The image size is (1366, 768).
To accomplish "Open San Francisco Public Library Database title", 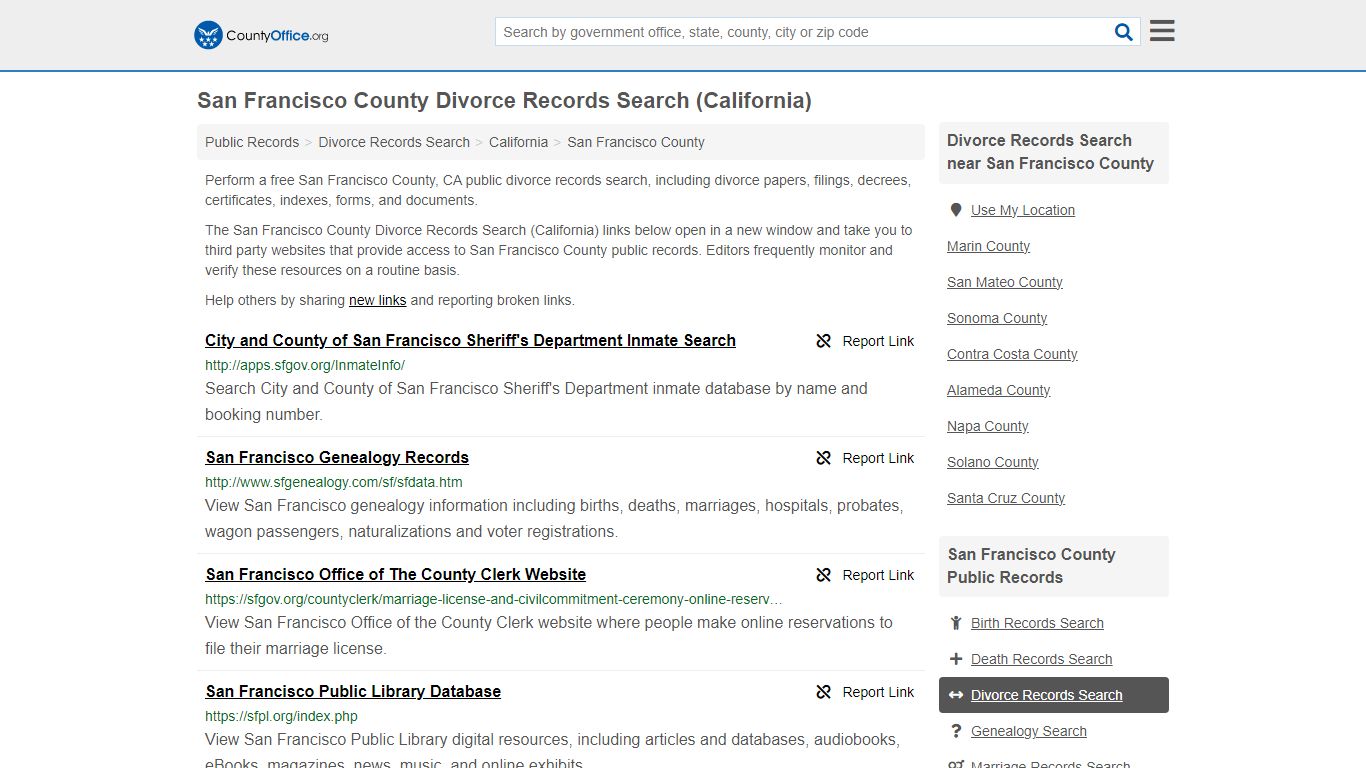I will (x=353, y=691).
